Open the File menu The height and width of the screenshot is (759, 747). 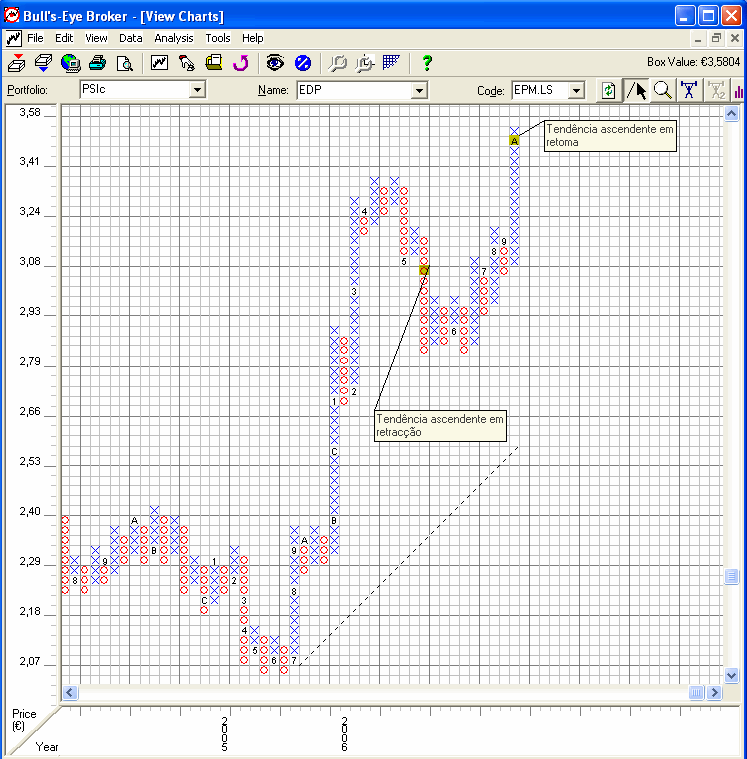tap(35, 38)
